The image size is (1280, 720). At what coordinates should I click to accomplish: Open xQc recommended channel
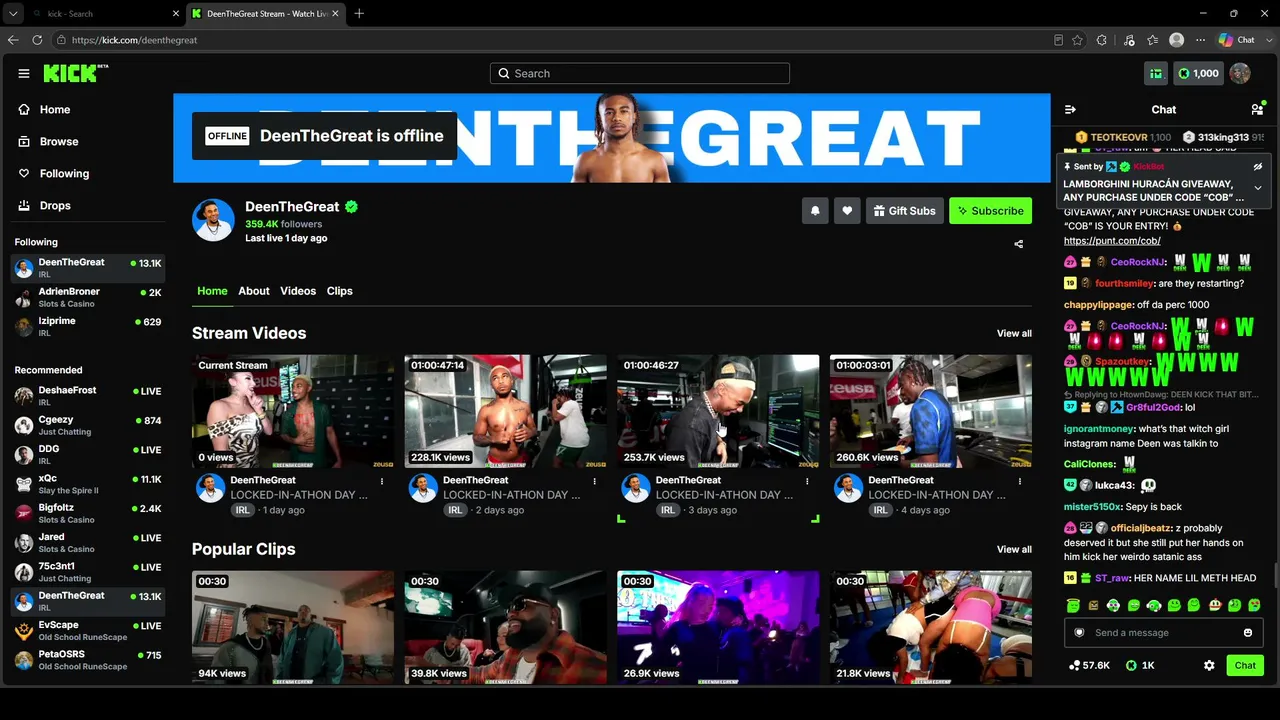(x=87, y=484)
